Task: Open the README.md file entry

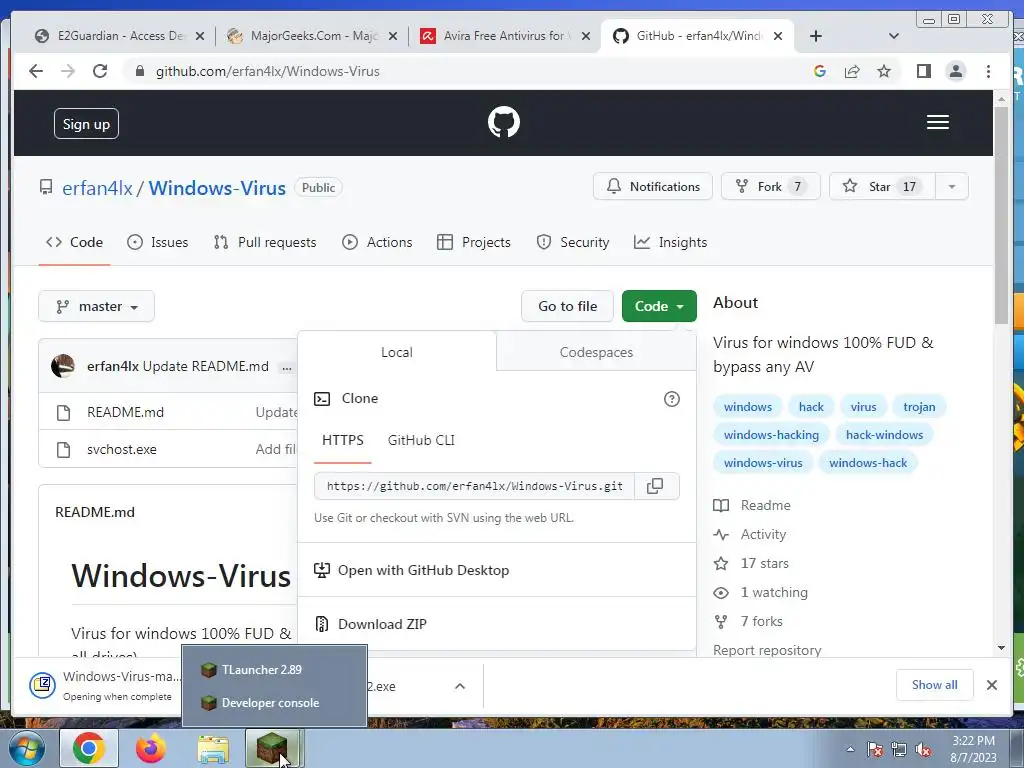Action: [x=125, y=412]
